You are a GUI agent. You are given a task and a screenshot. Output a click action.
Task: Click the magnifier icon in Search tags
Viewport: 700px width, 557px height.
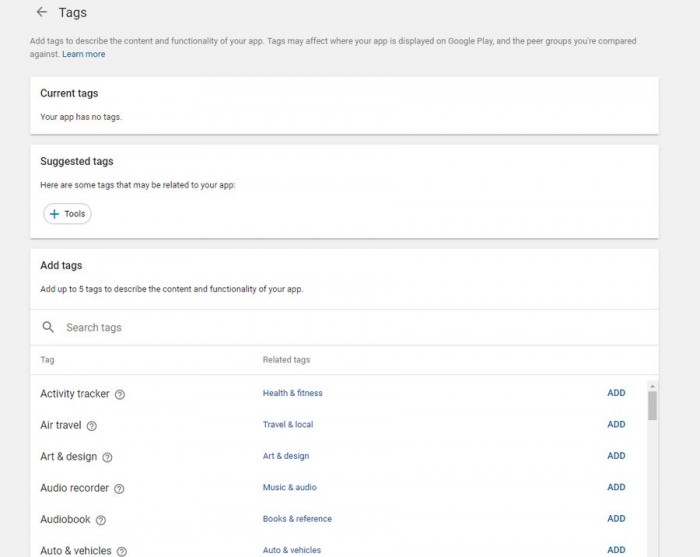point(48,327)
